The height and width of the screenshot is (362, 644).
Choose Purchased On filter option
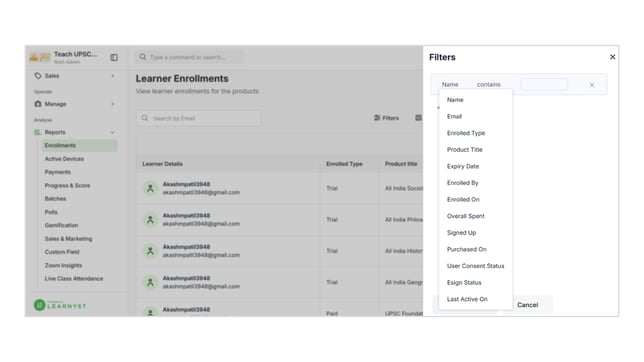pyautogui.click(x=467, y=249)
